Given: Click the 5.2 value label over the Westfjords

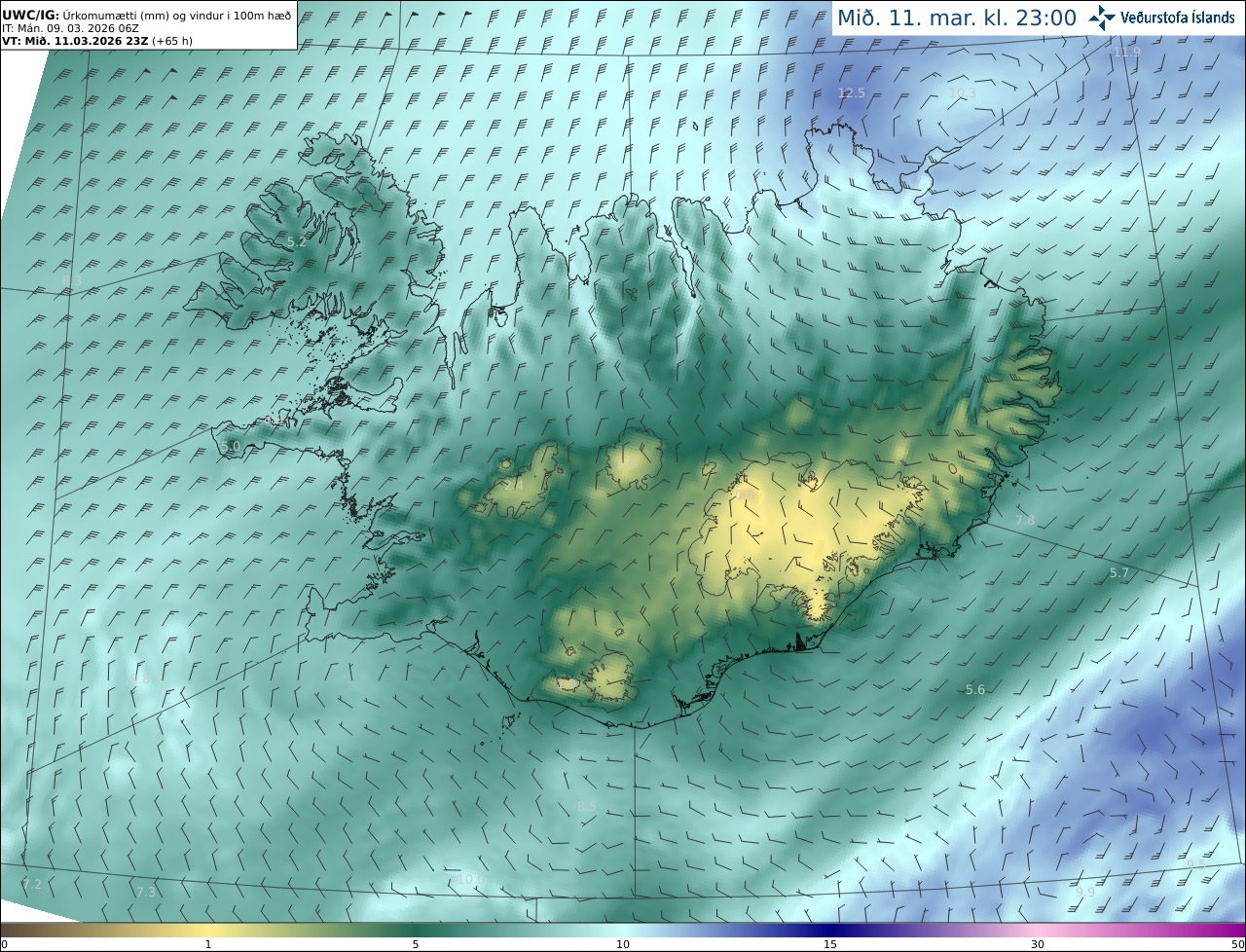Looking at the screenshot, I should (297, 242).
